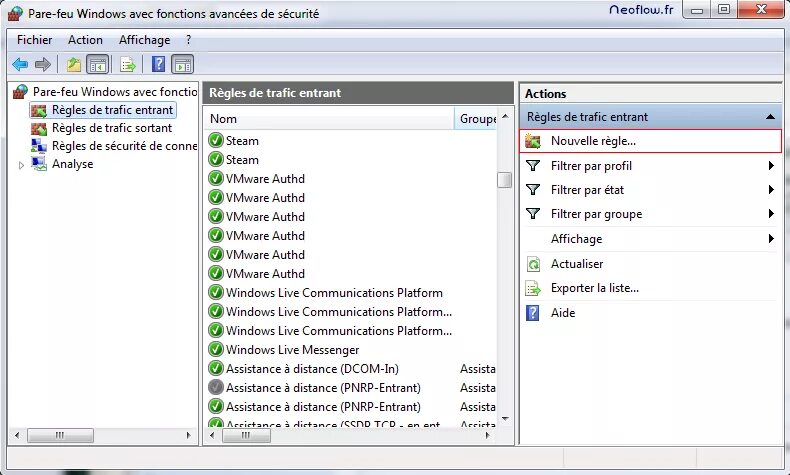Click the rule list vertical scrollbar thumb
790x475 pixels.
[504, 180]
